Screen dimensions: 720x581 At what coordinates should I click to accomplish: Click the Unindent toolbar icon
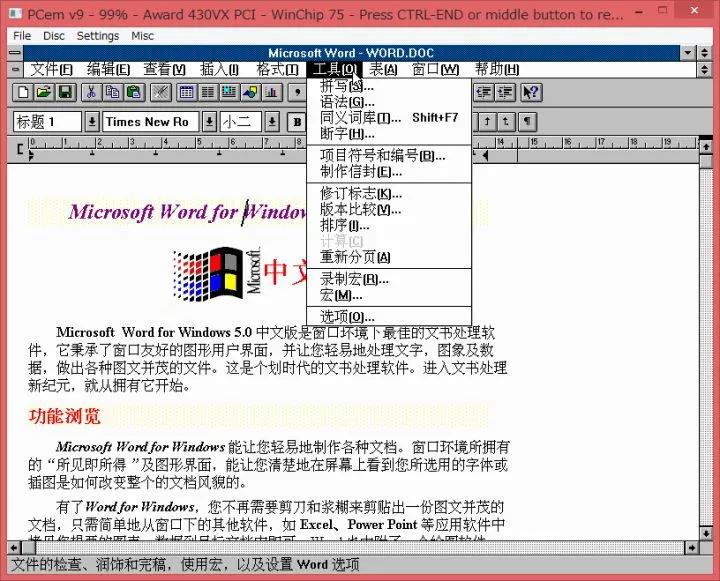click(x=484, y=92)
